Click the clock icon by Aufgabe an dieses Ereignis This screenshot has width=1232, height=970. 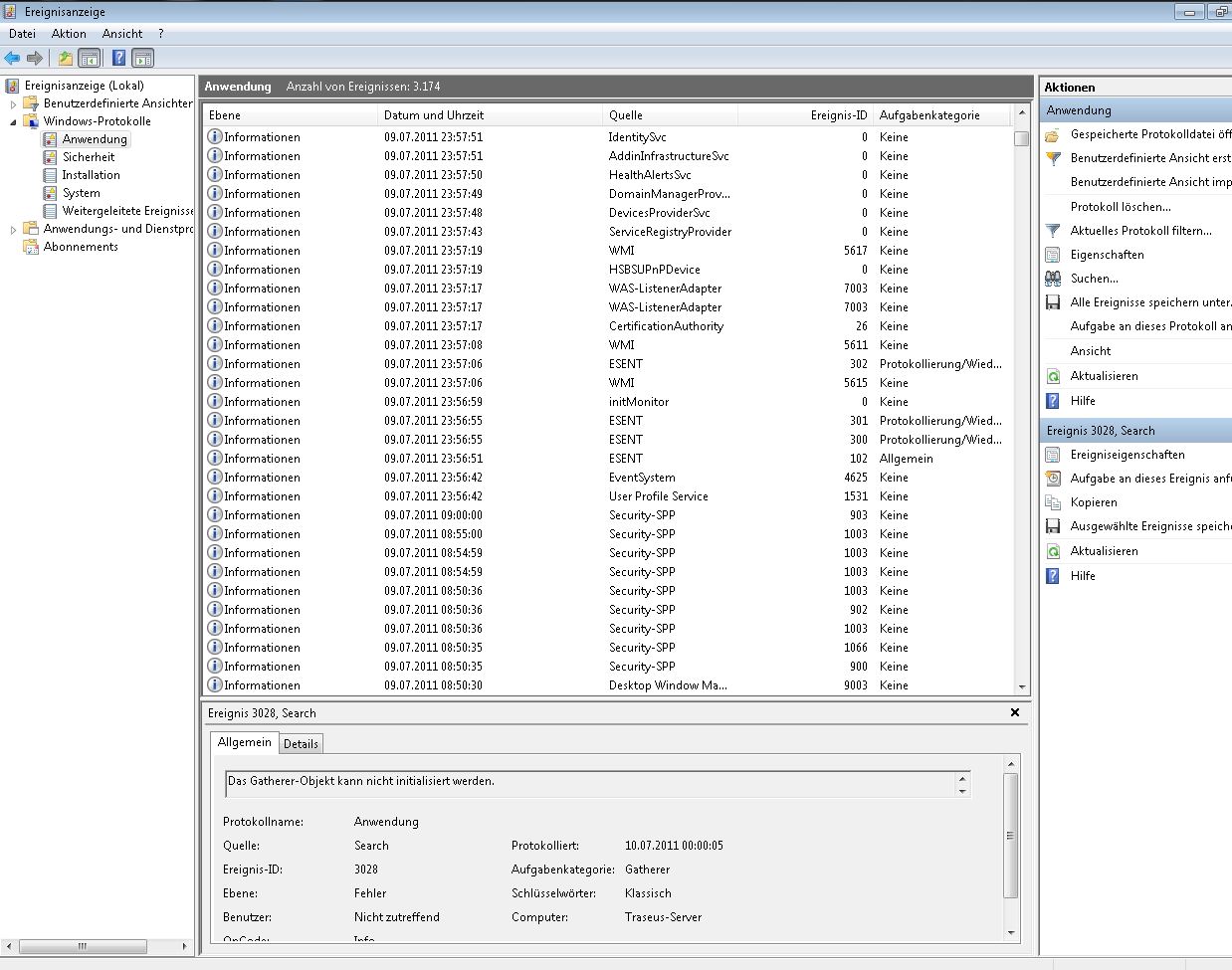[x=1053, y=479]
